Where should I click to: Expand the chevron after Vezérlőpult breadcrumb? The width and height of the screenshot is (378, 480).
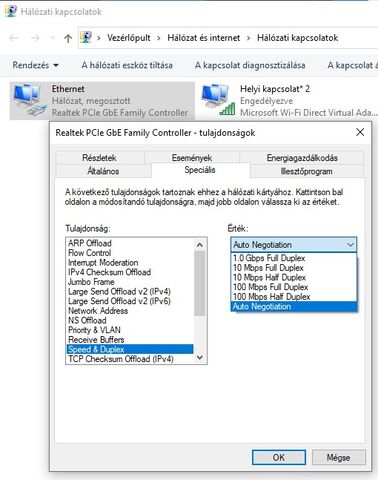(159, 38)
